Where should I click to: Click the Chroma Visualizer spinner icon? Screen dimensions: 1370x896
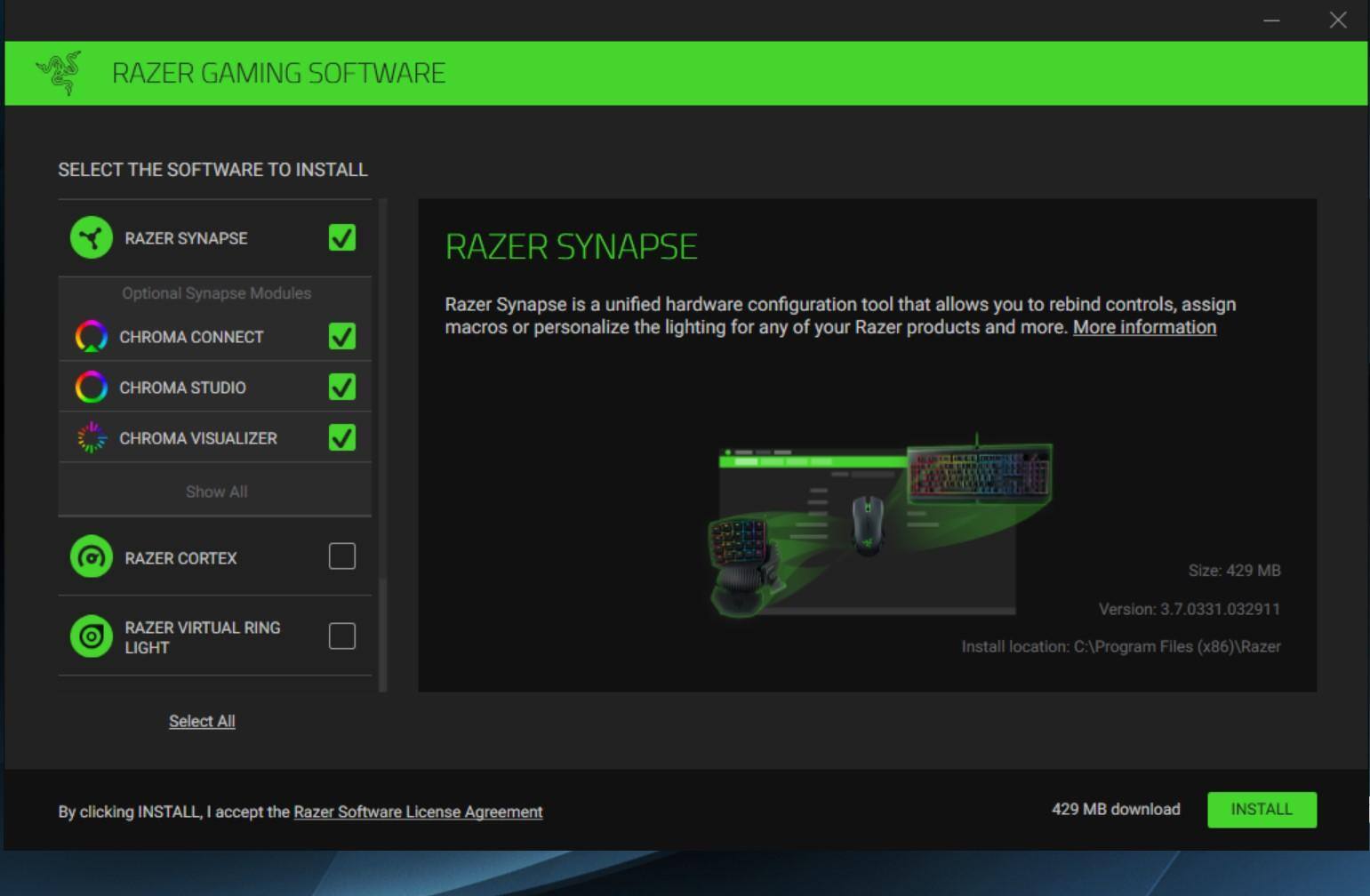90,437
